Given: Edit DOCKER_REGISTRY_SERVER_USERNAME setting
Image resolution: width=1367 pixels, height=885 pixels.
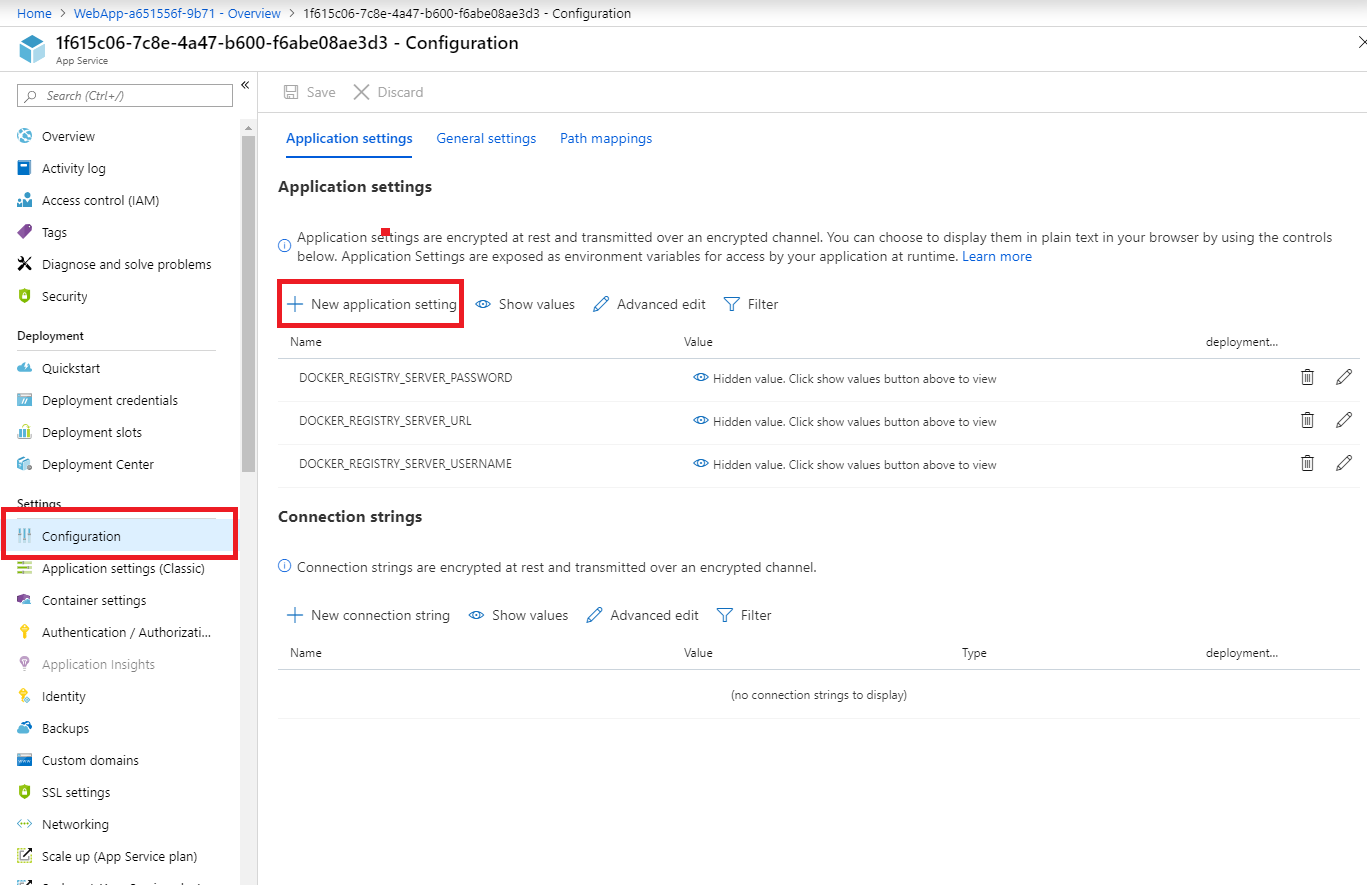Looking at the screenshot, I should (x=1344, y=463).
